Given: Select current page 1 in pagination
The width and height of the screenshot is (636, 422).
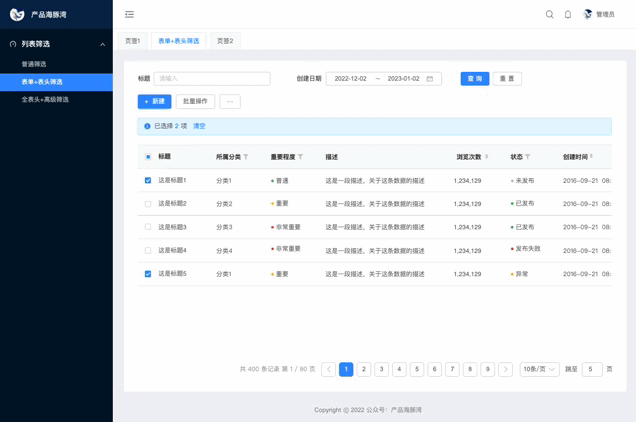Looking at the screenshot, I should pyautogui.click(x=346, y=369).
